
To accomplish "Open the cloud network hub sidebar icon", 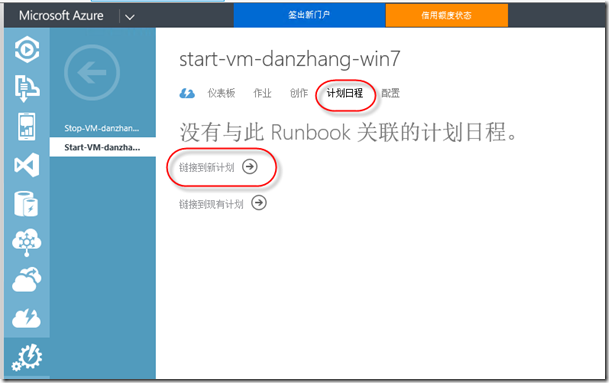I will click(x=26, y=242).
